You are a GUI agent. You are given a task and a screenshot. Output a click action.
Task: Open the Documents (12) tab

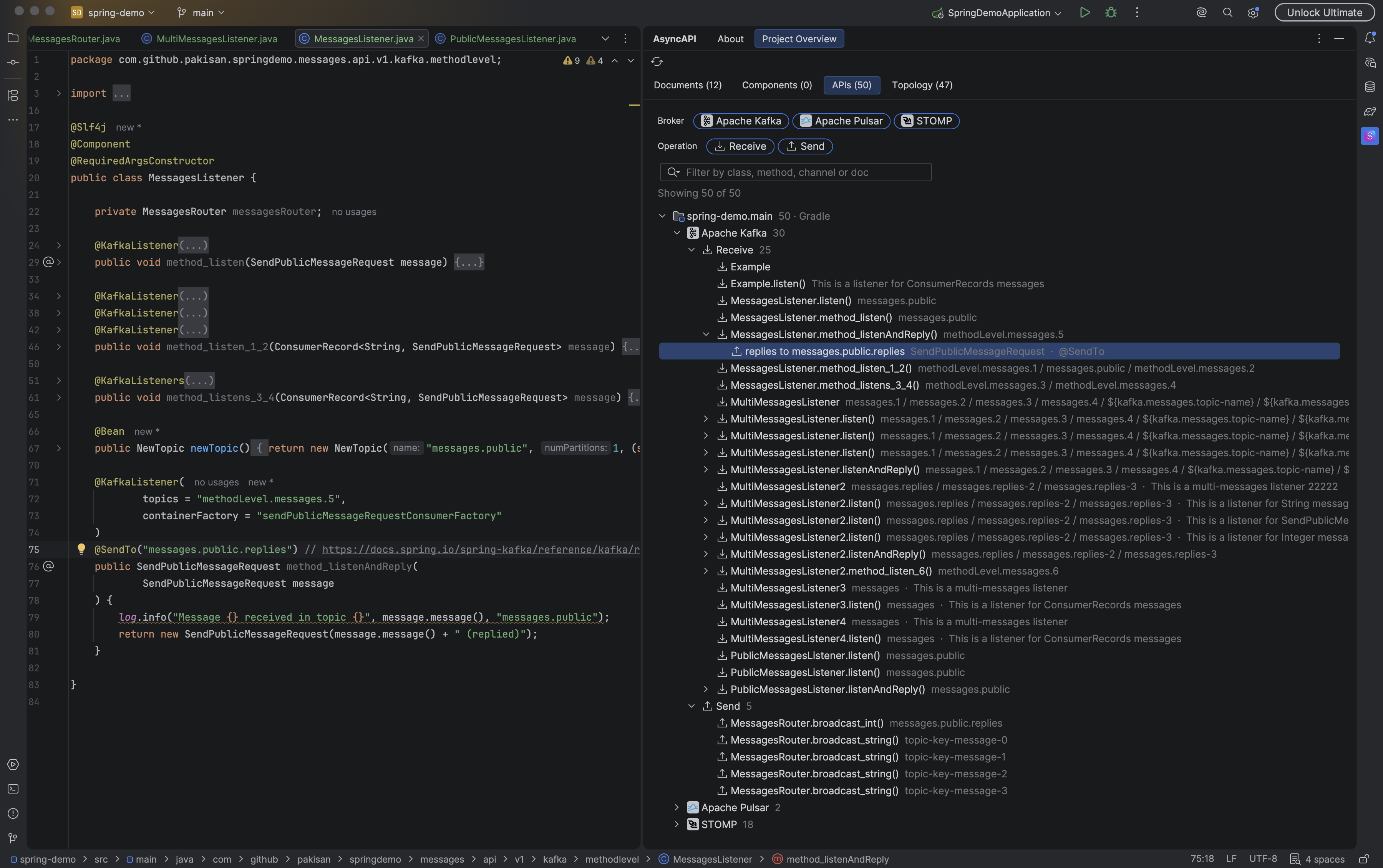tap(688, 85)
